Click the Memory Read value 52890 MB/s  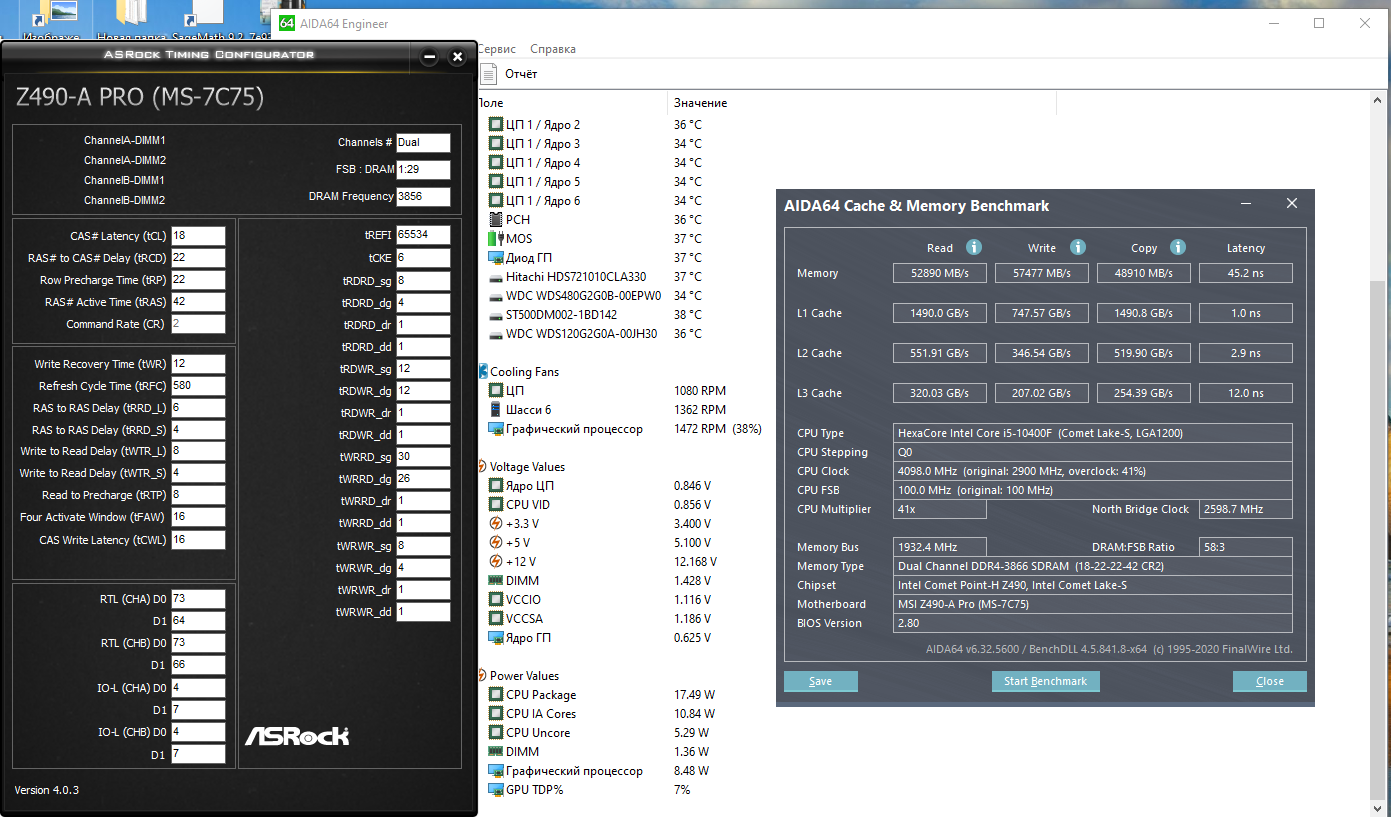pyautogui.click(x=940, y=273)
